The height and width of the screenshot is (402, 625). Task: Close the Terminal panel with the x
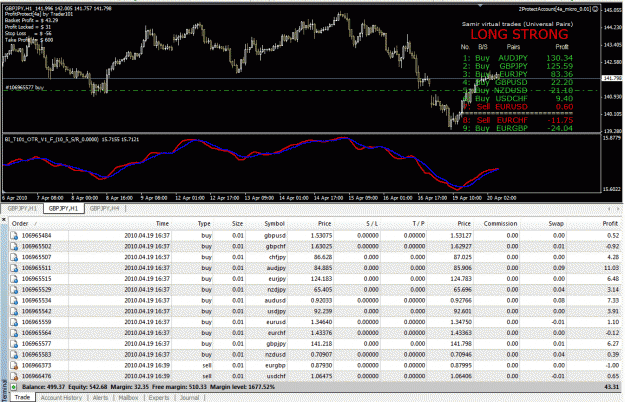coord(4,220)
